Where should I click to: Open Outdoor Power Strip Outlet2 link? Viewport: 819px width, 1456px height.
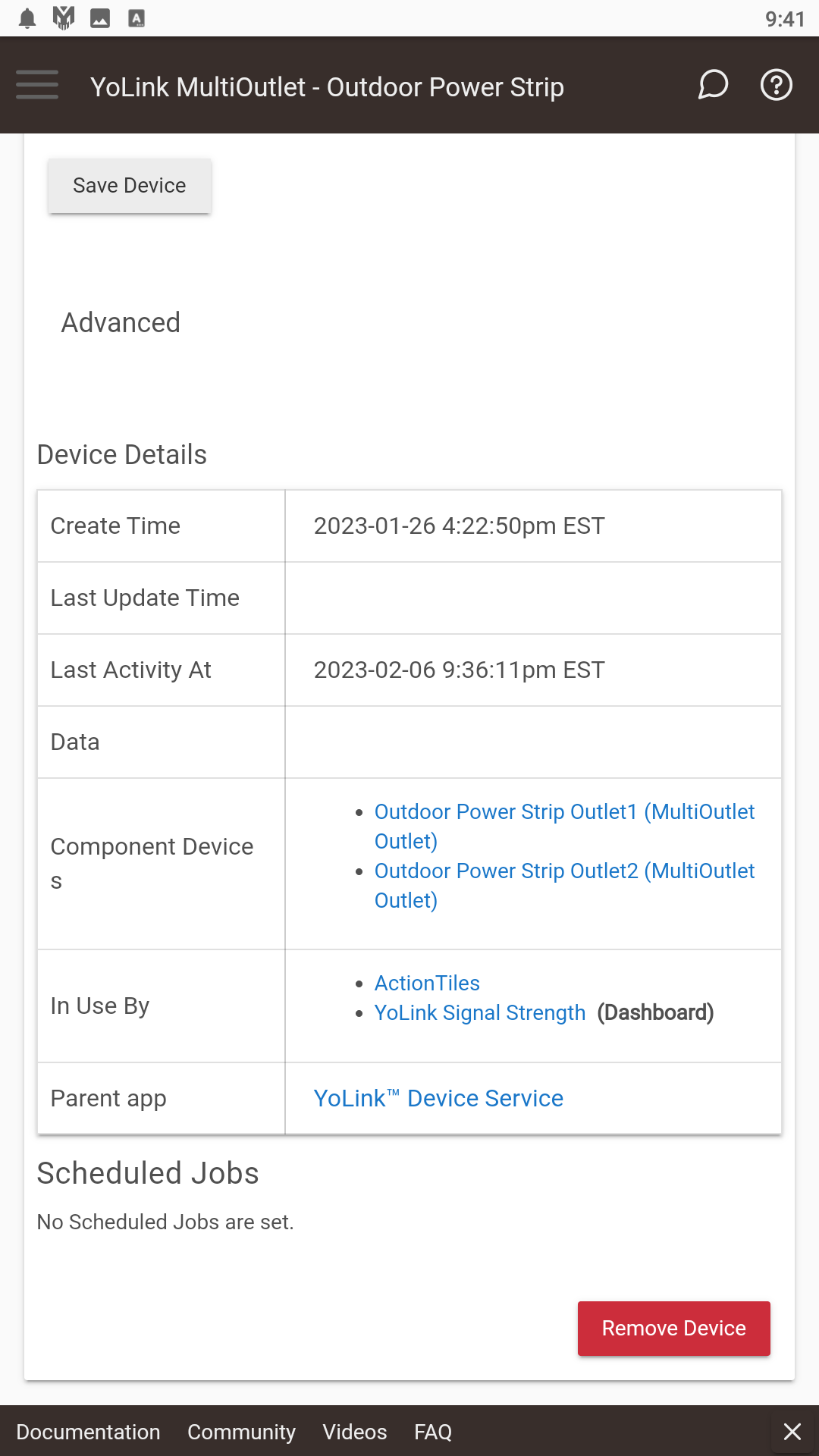[x=564, y=886]
